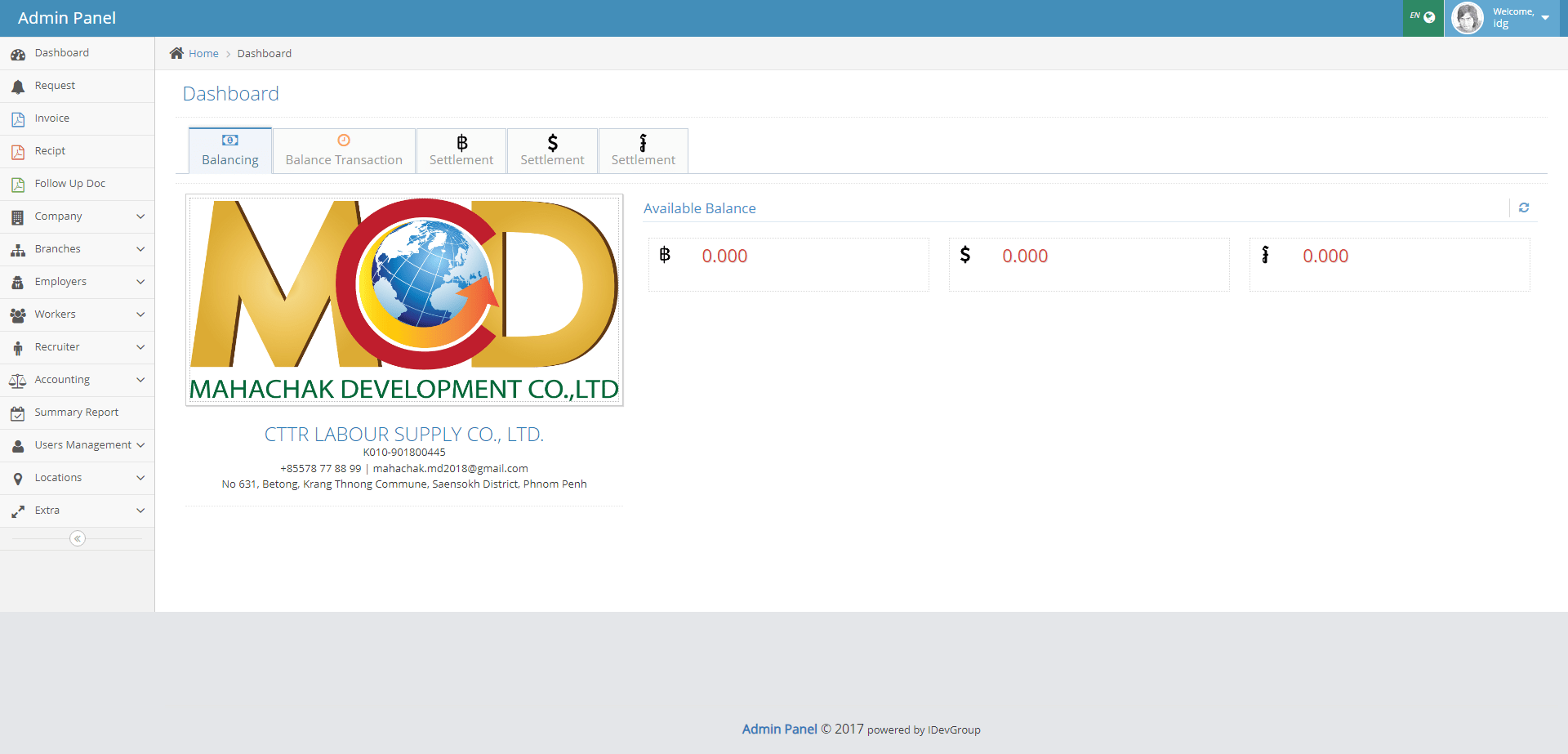The height and width of the screenshot is (754, 1568).
Task: Open the Invoice menu item
Action: click(x=77, y=118)
